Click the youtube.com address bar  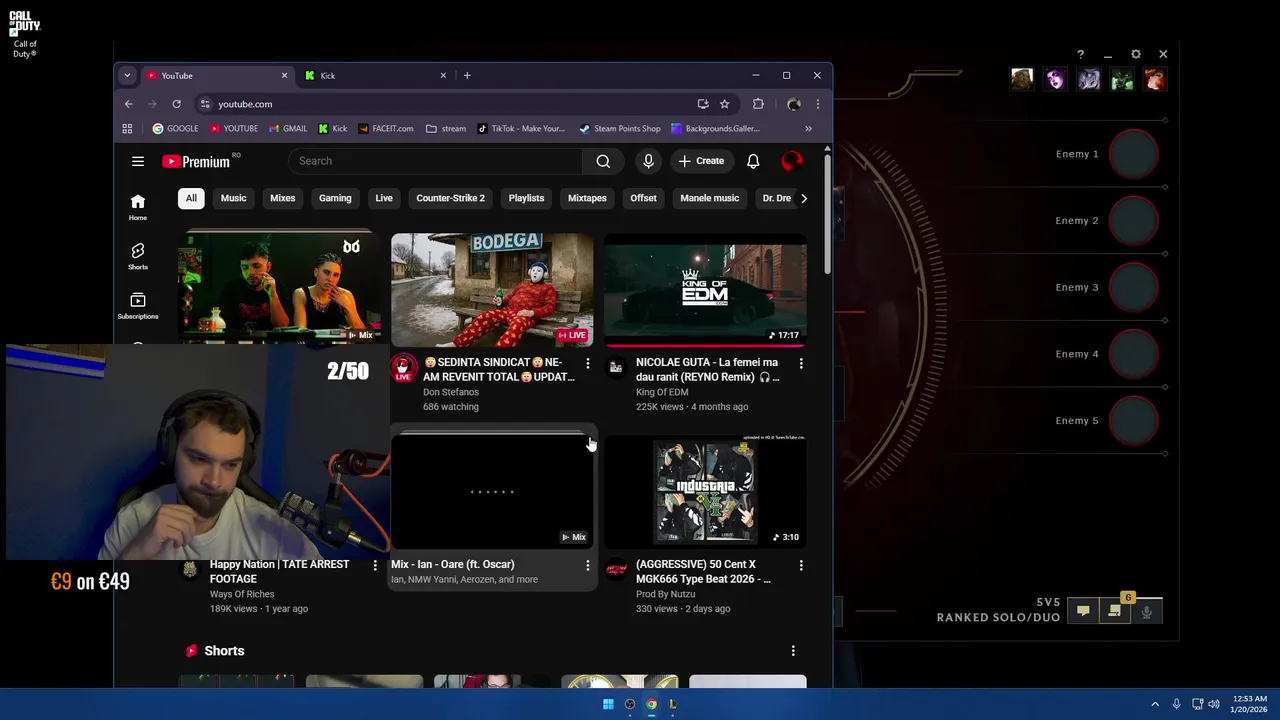(450, 104)
